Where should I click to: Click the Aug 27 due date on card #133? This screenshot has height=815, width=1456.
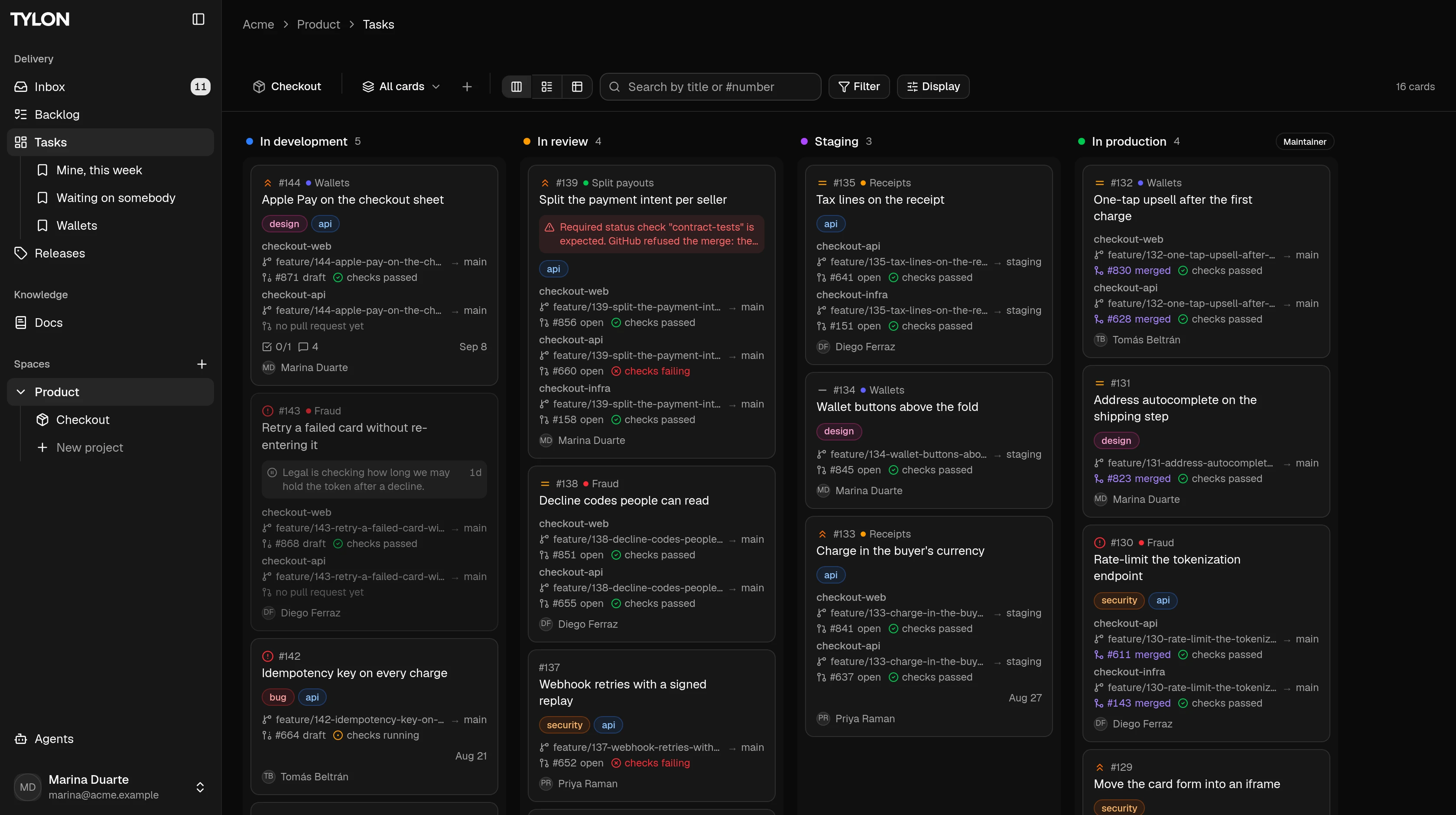(x=1025, y=698)
